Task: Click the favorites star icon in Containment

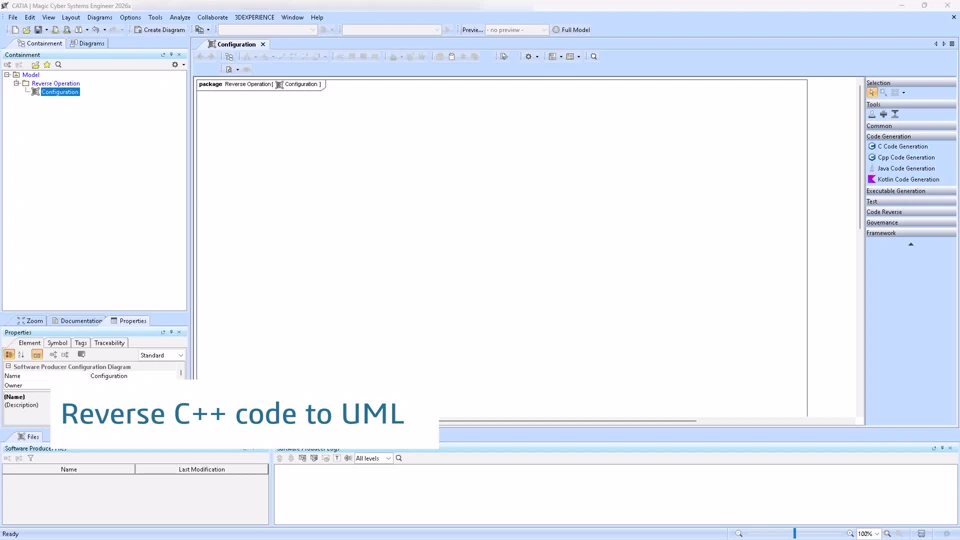Action: (47, 64)
